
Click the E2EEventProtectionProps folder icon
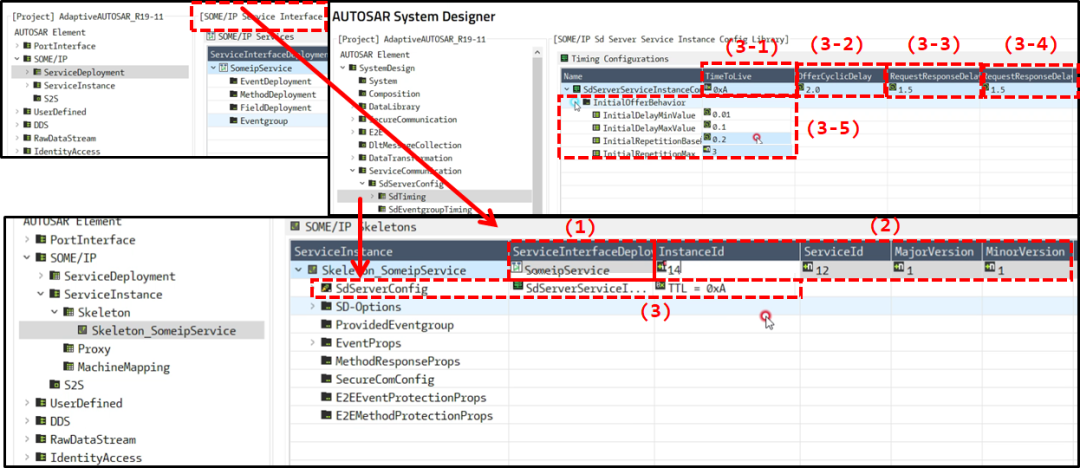click(326, 398)
